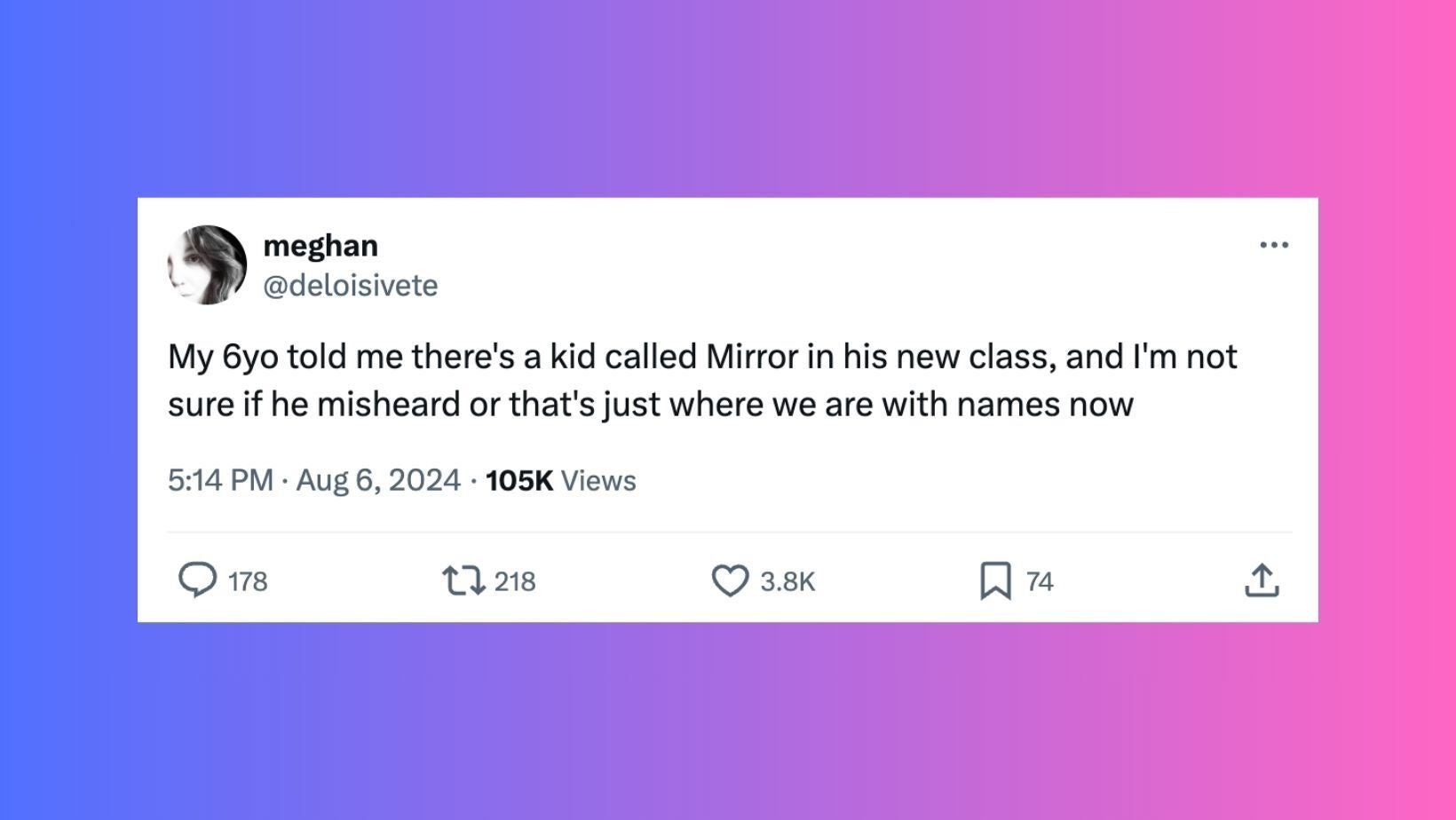Click the 3.8K likes count
The height and width of the screenshot is (820, 1456).
pos(787,581)
